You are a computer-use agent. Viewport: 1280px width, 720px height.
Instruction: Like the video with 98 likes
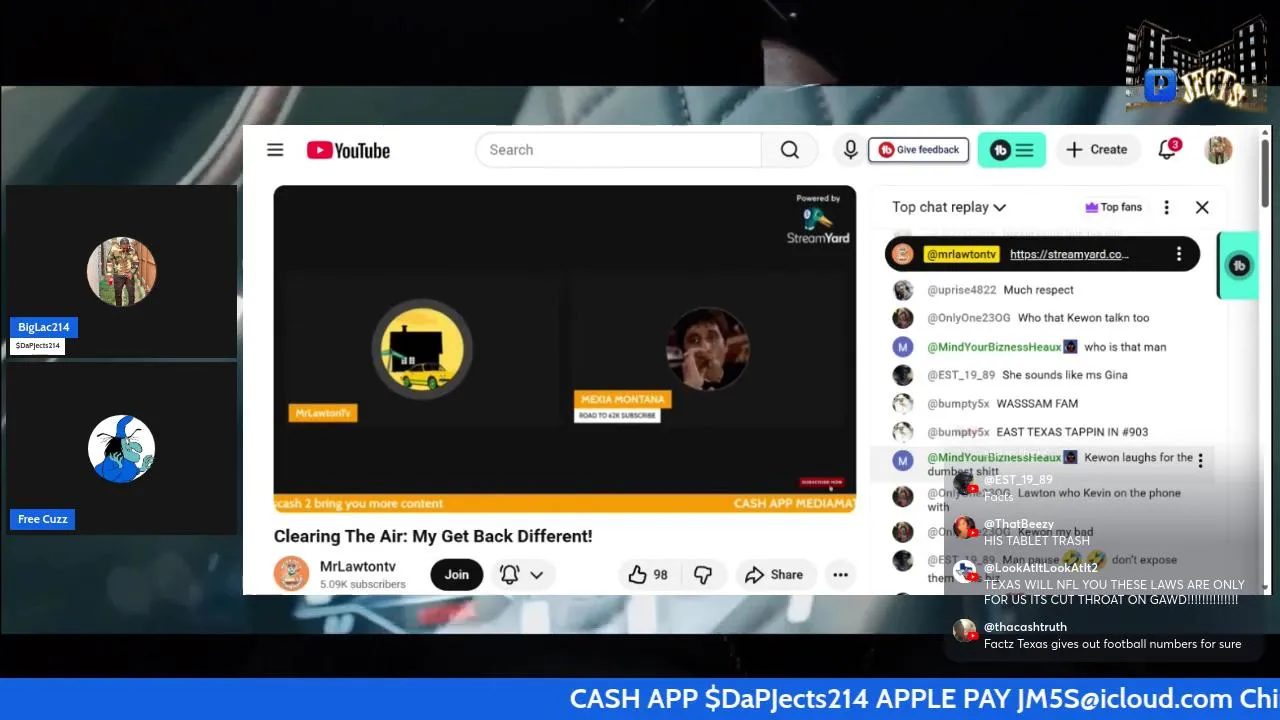(x=648, y=574)
